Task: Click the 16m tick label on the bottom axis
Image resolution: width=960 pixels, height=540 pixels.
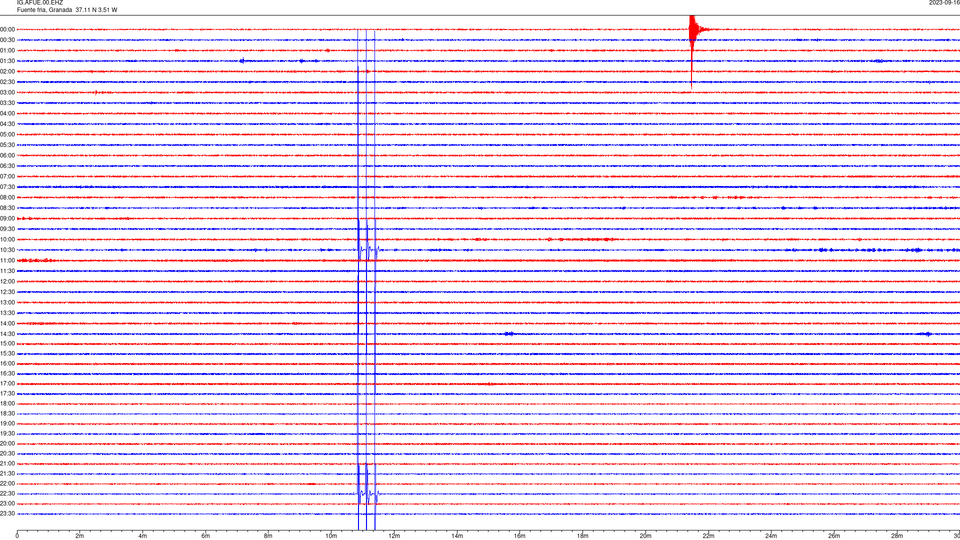Action: pyautogui.click(x=520, y=536)
